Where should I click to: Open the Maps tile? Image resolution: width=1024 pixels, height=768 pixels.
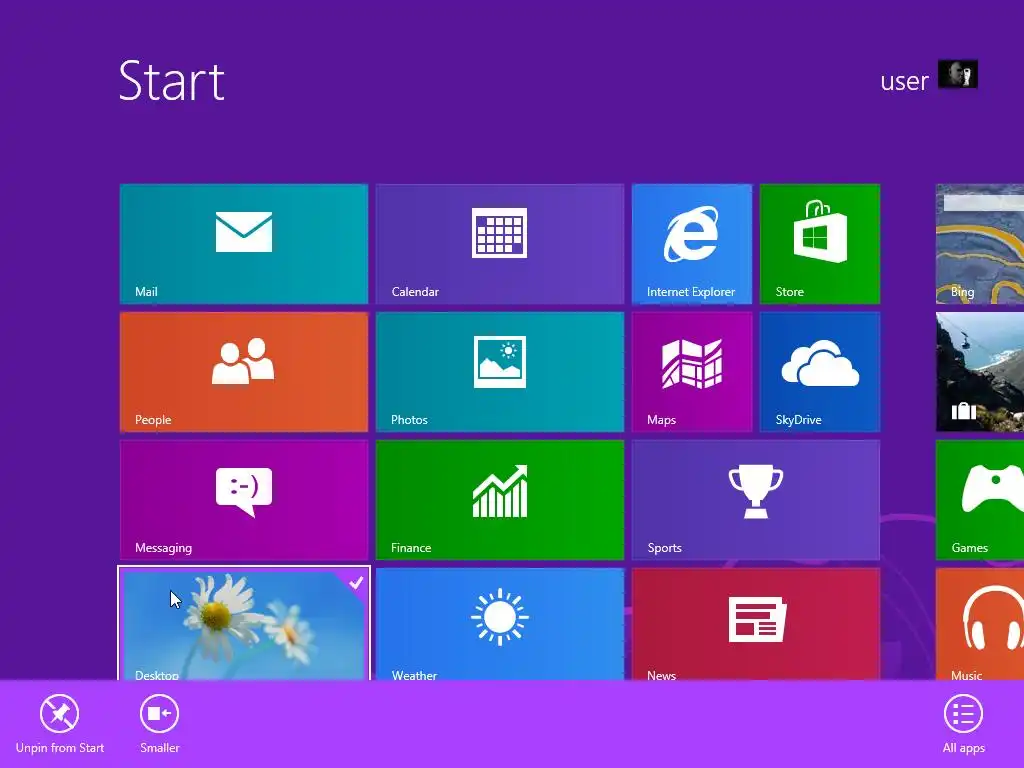point(692,372)
